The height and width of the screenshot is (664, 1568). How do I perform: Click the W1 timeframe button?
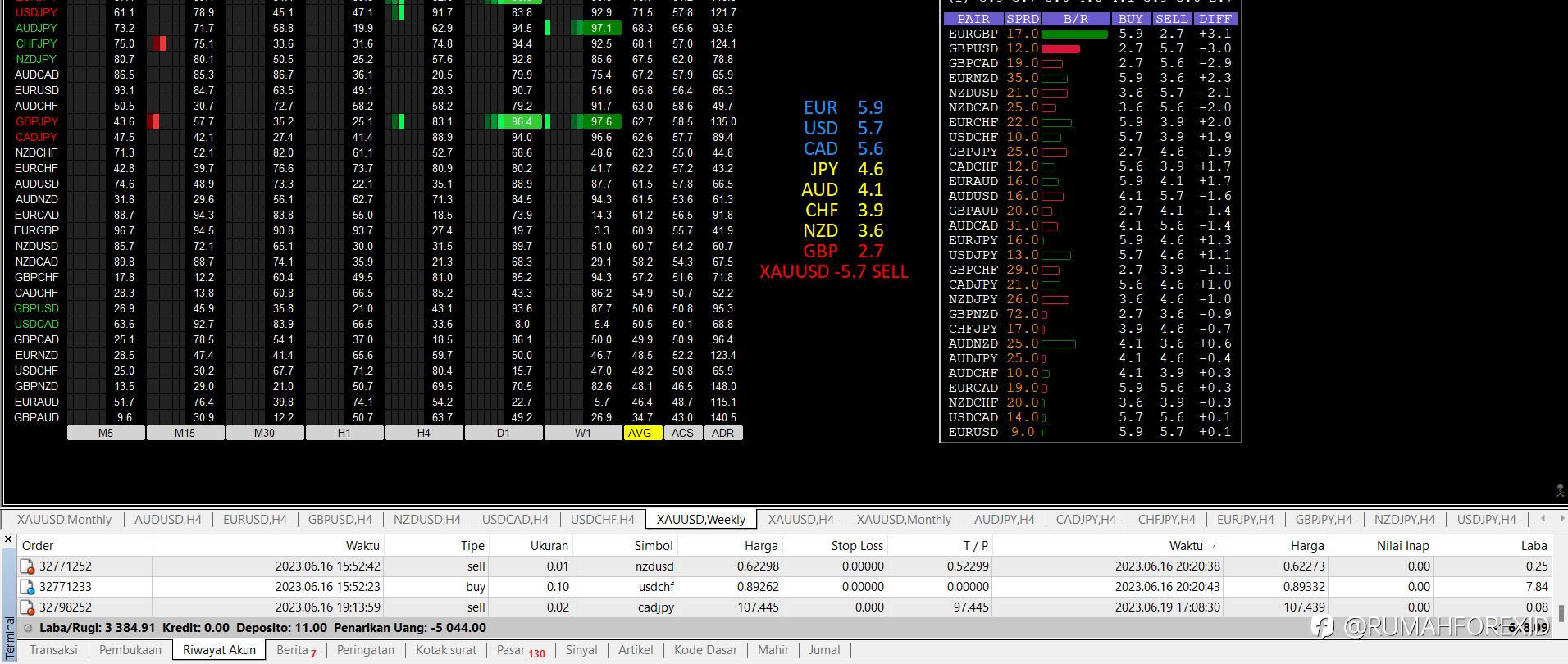click(583, 433)
